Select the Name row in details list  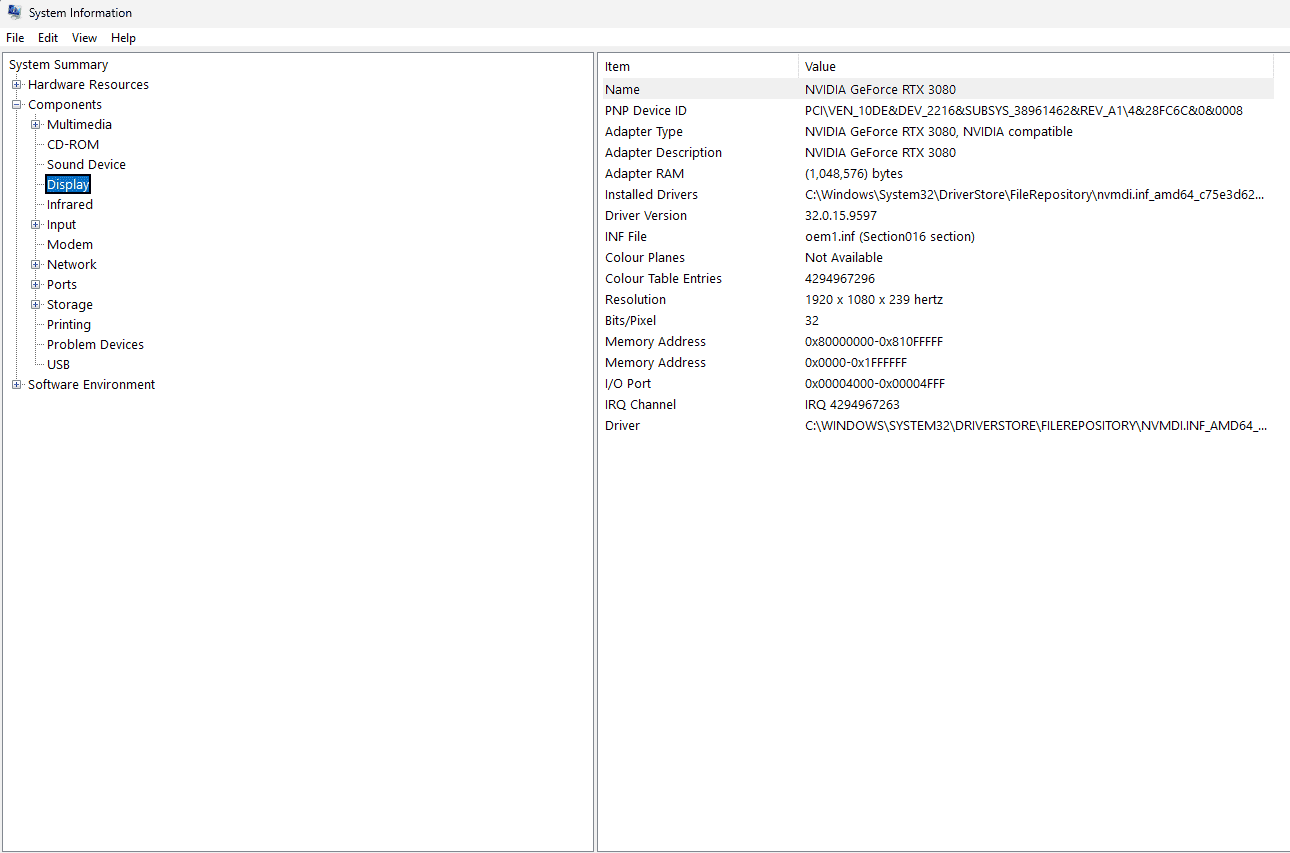coord(936,90)
